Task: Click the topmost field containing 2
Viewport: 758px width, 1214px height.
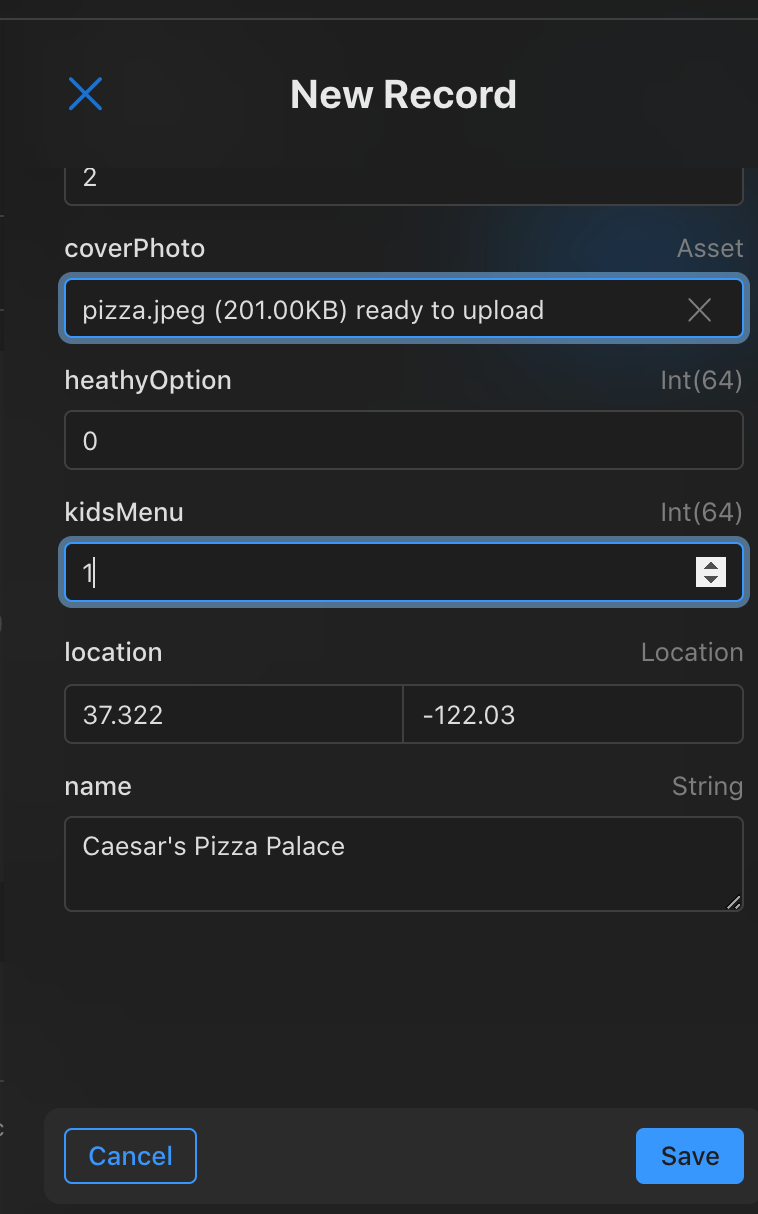Action: point(350,176)
